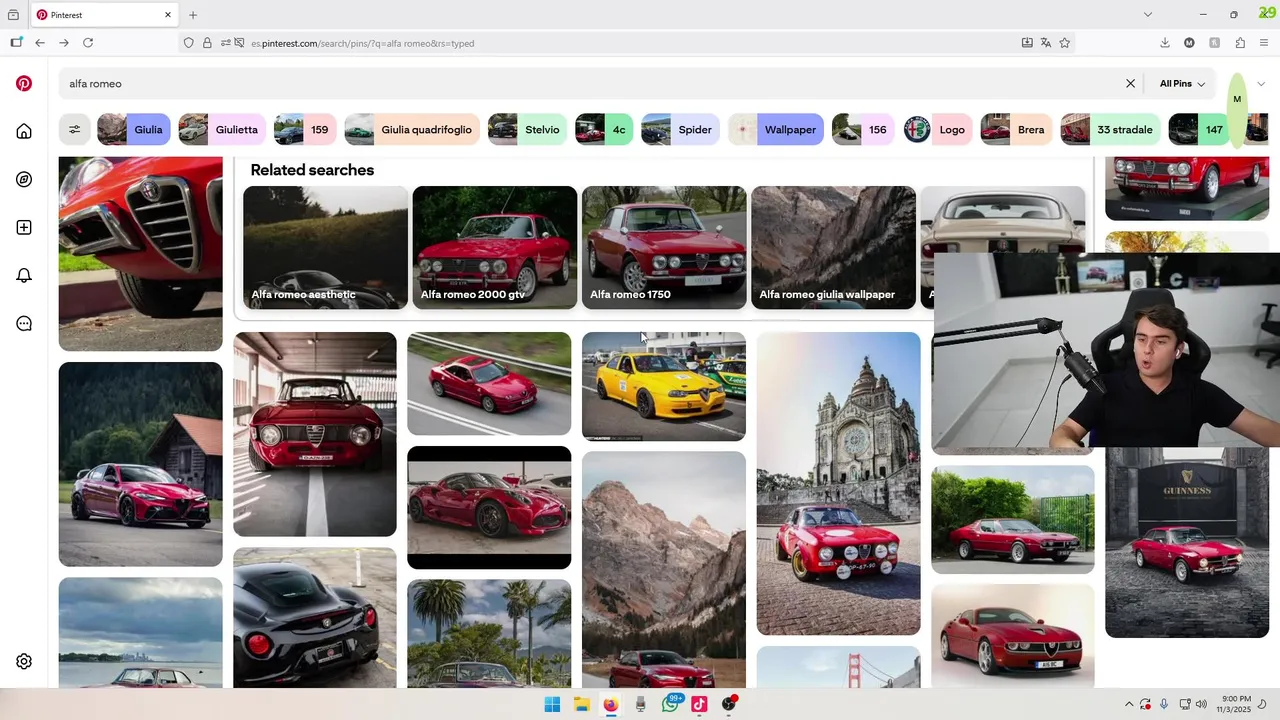Select the 159 filter chip
The image size is (1280, 720).
pyautogui.click(x=305, y=130)
